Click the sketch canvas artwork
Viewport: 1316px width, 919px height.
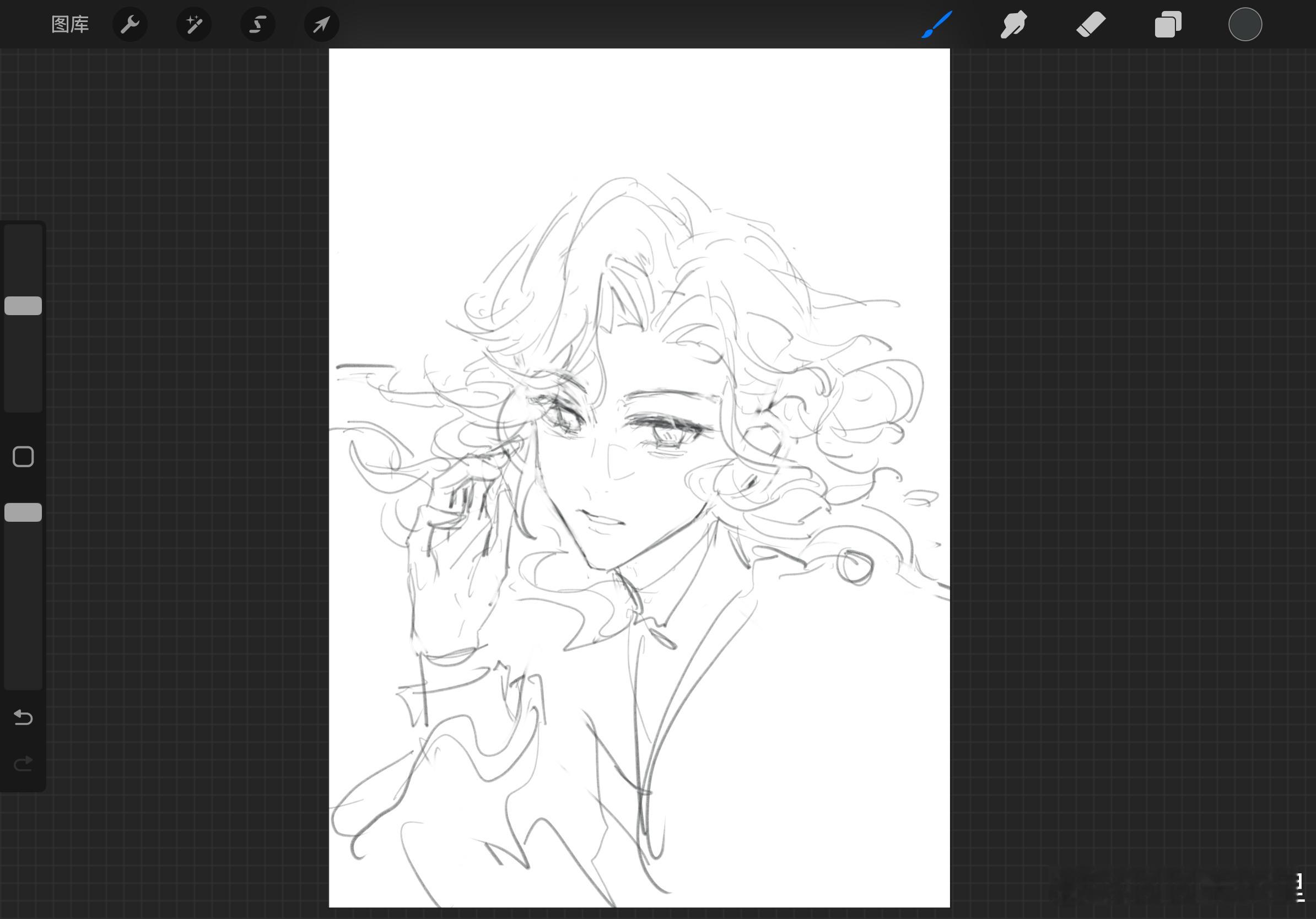tap(639, 478)
